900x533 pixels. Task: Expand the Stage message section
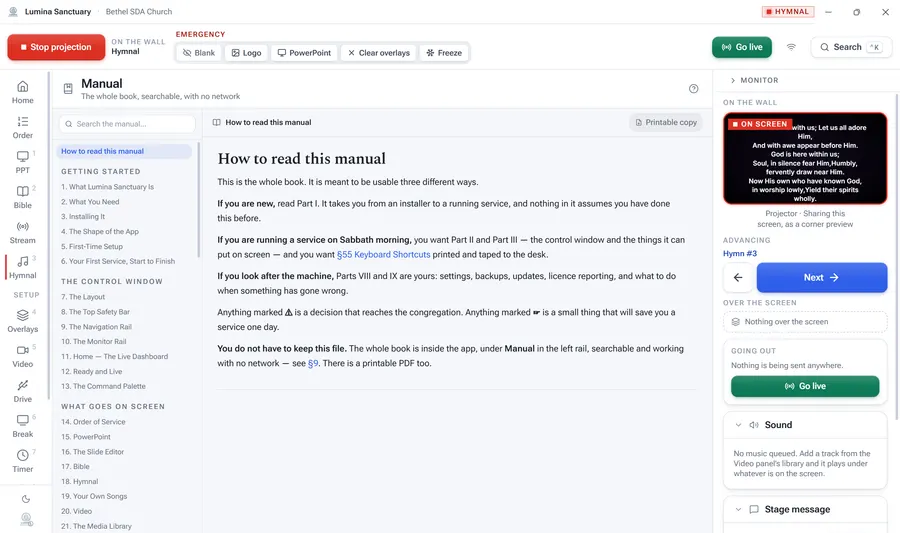805,509
